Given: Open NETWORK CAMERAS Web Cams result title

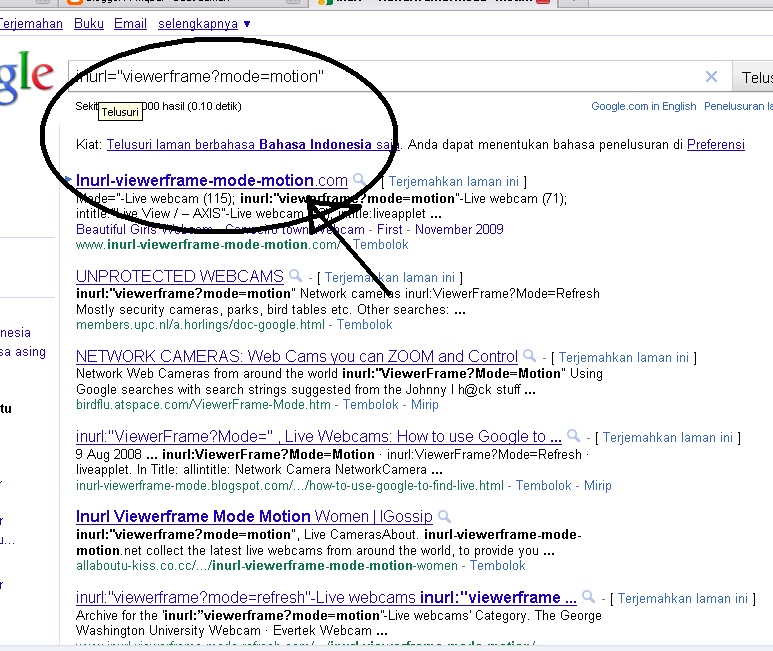Looking at the screenshot, I should tap(296, 356).
